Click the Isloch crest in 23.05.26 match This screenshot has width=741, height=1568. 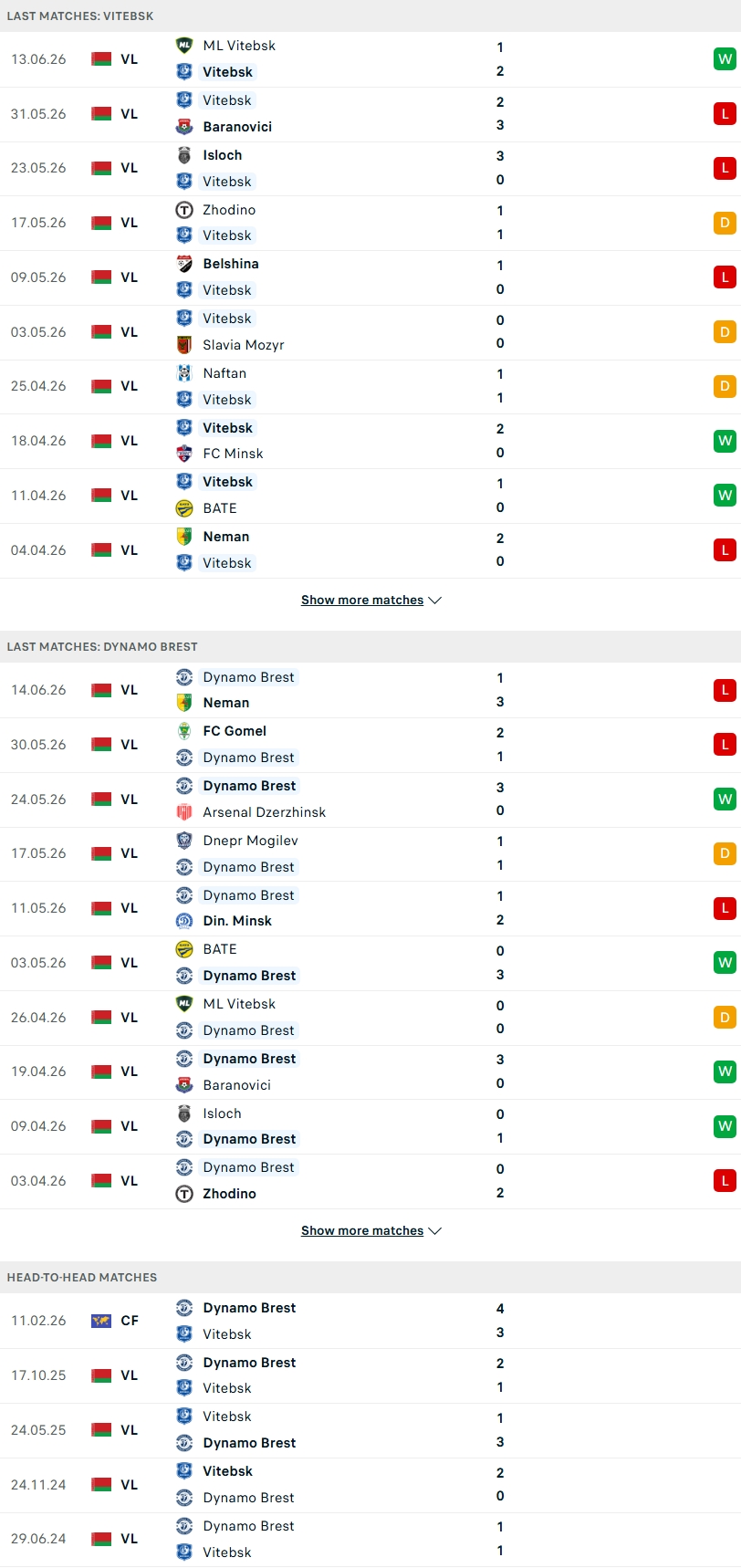click(184, 155)
